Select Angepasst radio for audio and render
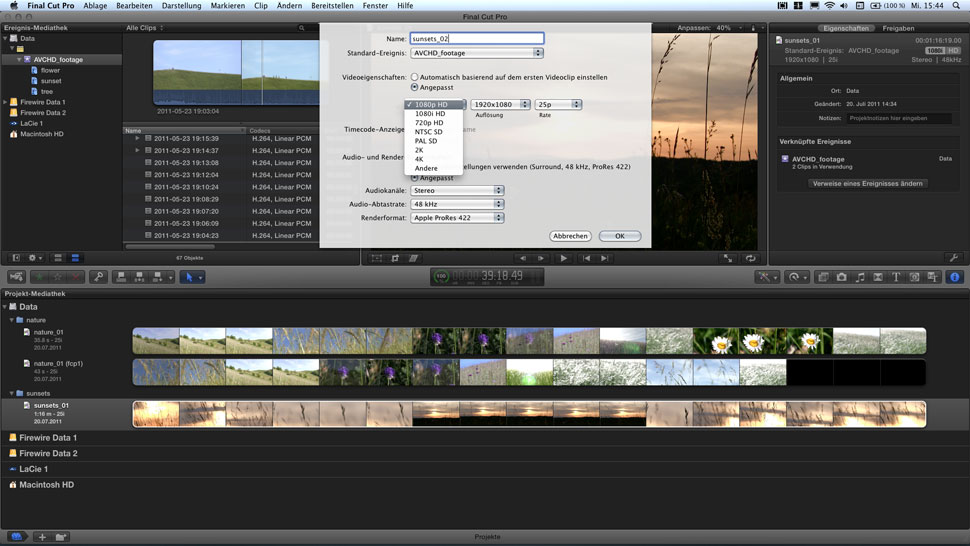The height and width of the screenshot is (546, 970). pos(415,178)
